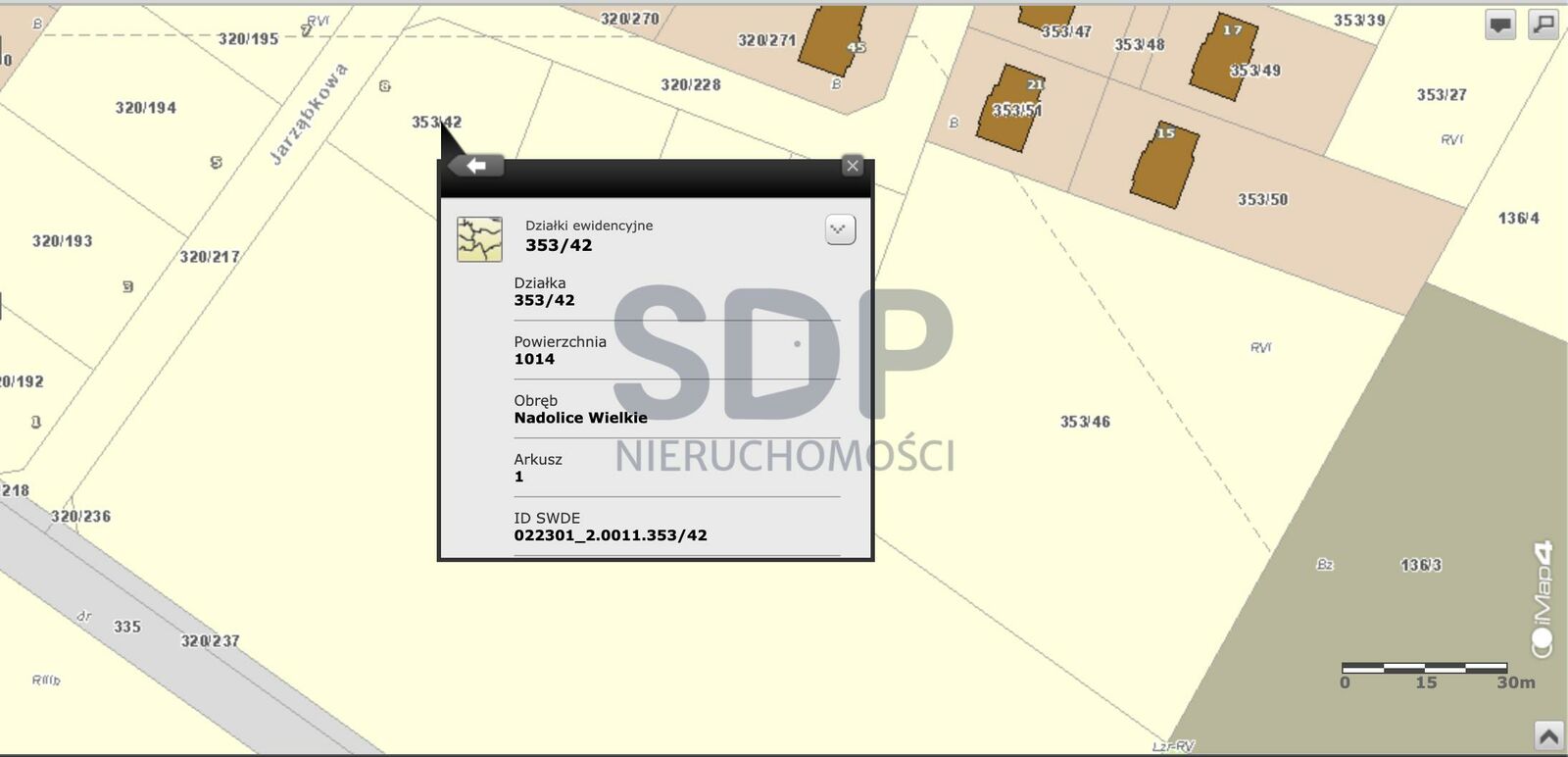The image size is (1568, 757).
Task: Select parcel label 353/49 on map
Action: click(x=1255, y=71)
